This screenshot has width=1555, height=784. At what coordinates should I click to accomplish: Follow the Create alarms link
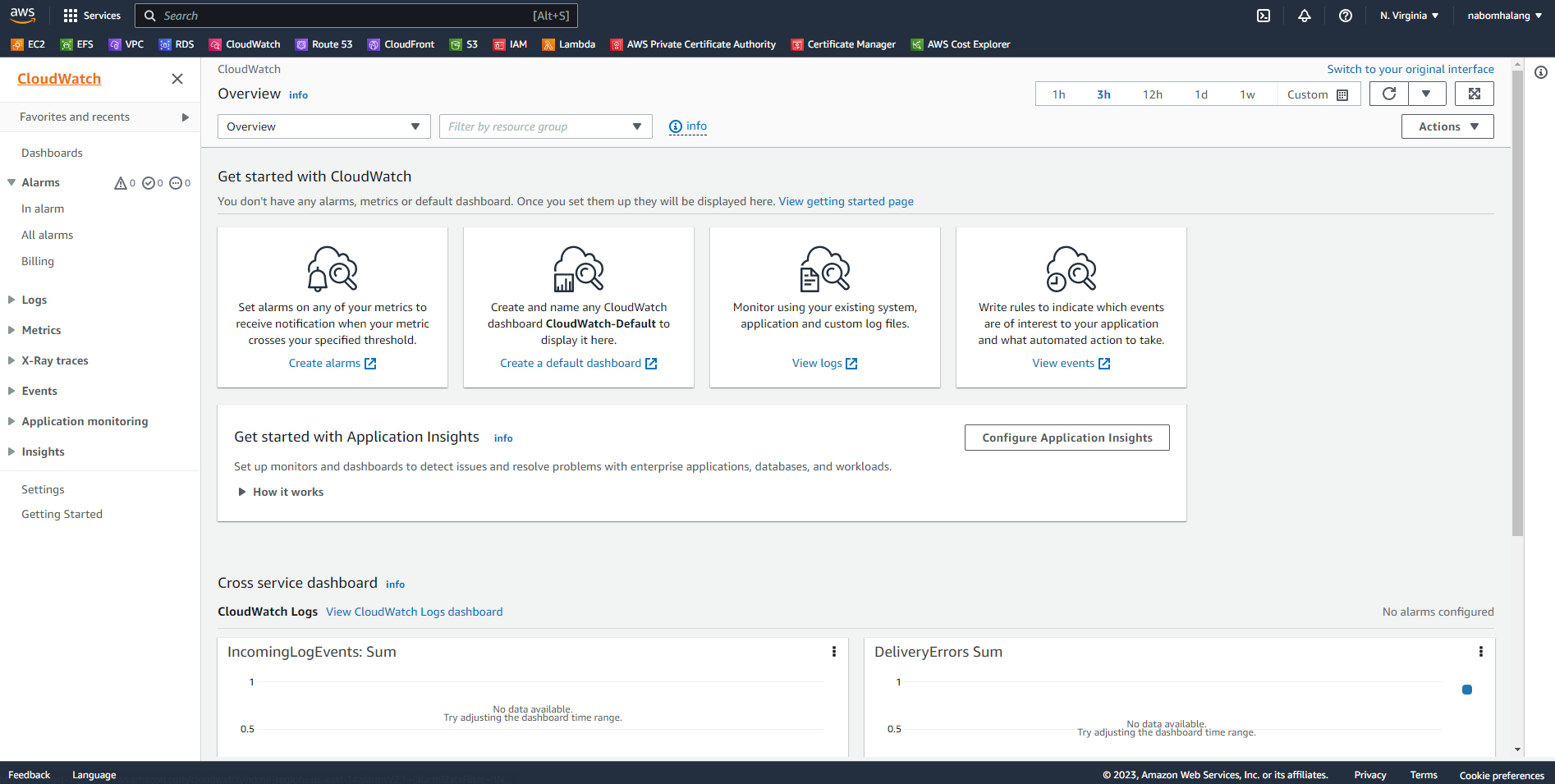(332, 363)
